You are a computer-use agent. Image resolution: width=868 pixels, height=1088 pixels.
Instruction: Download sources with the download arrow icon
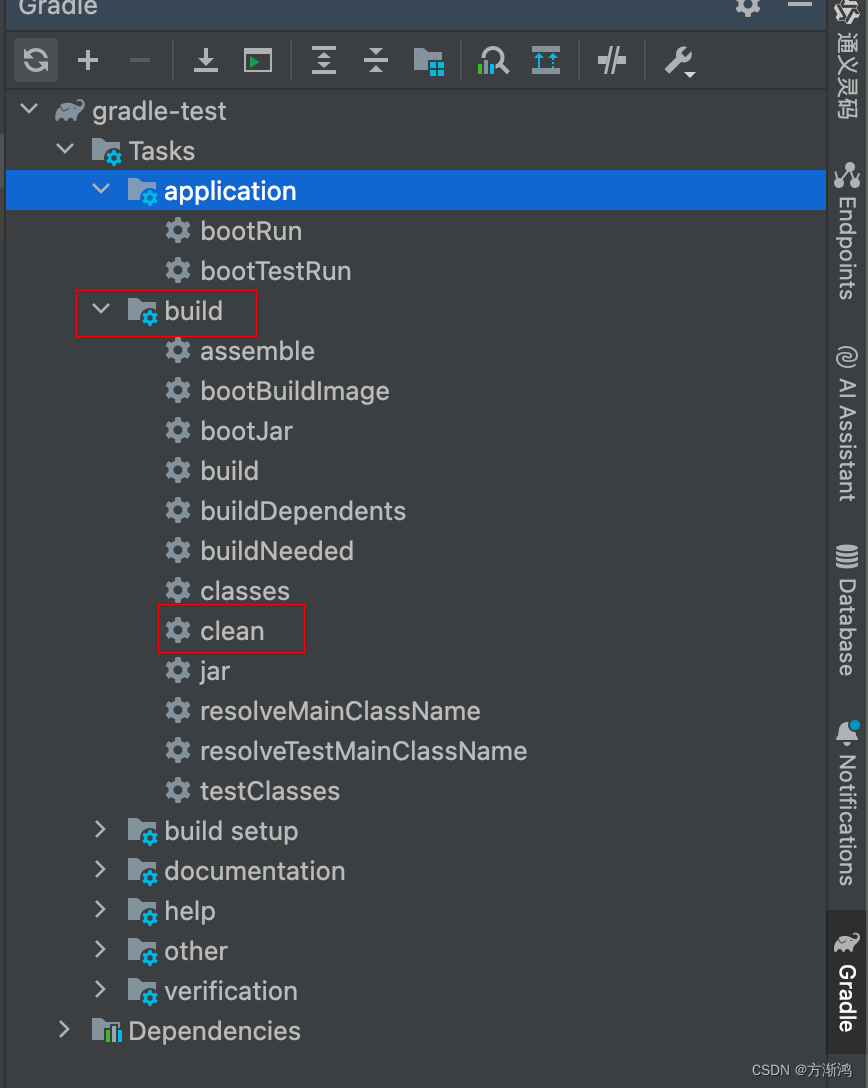click(205, 60)
